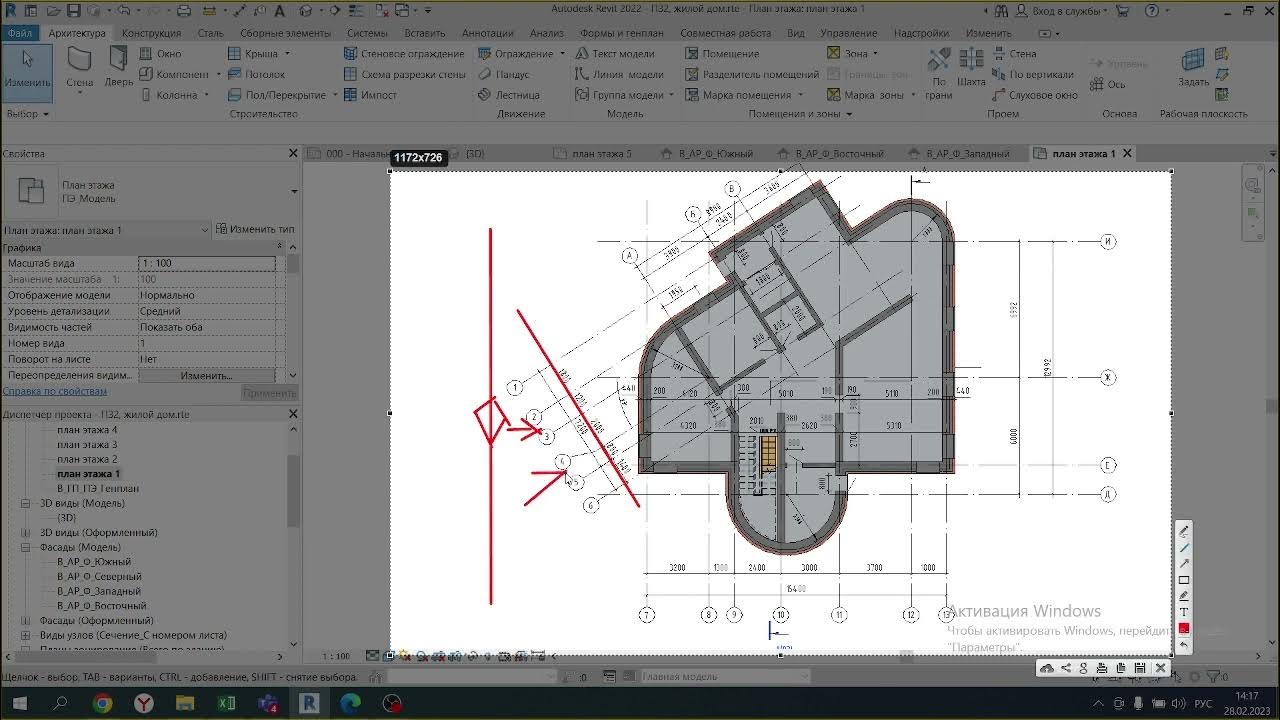This screenshot has height=720, width=1280.
Task: Close the план этажа 1 view tab
Action: click(1127, 154)
